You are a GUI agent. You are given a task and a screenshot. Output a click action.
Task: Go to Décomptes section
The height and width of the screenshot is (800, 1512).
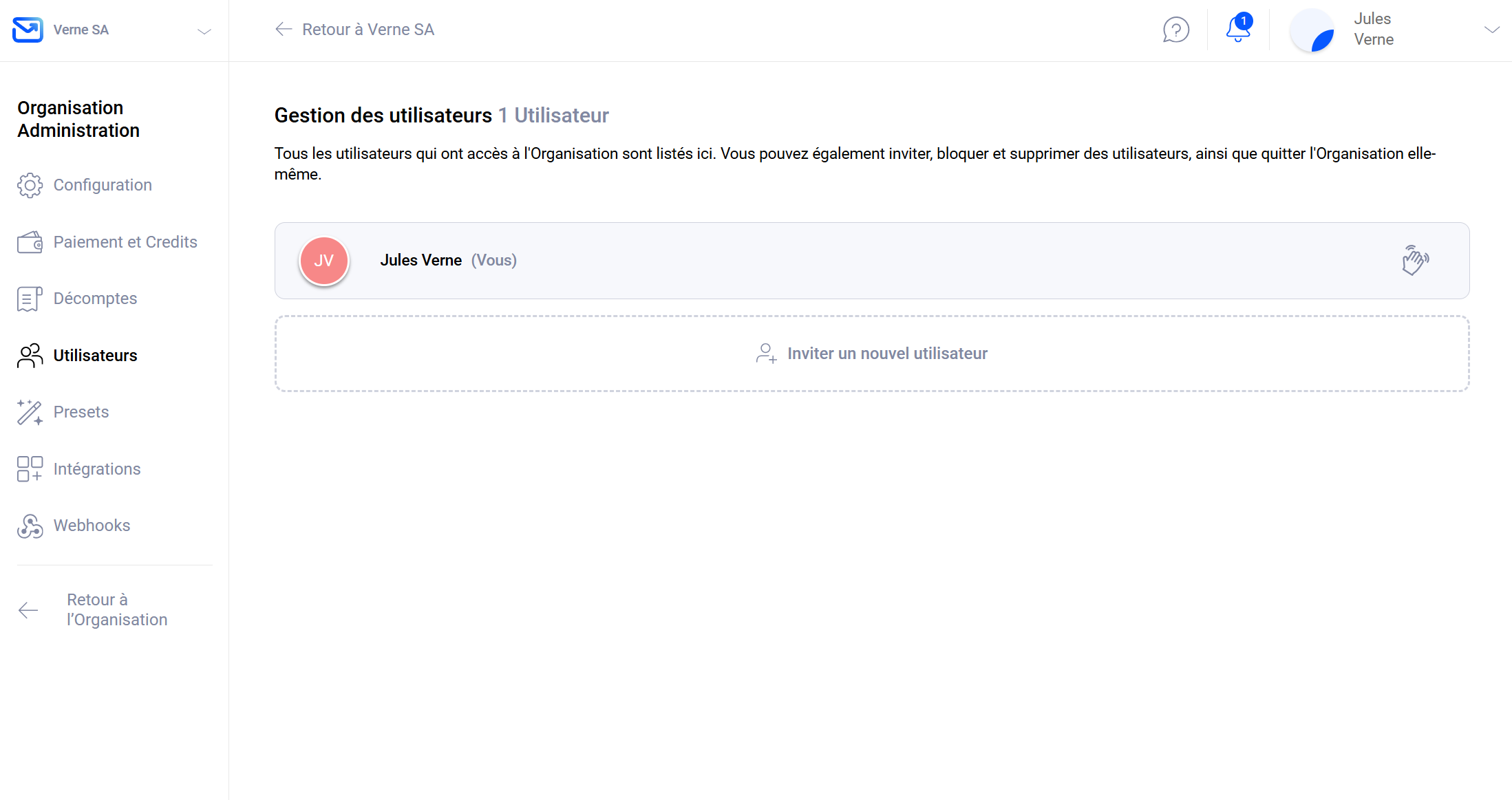click(x=95, y=299)
